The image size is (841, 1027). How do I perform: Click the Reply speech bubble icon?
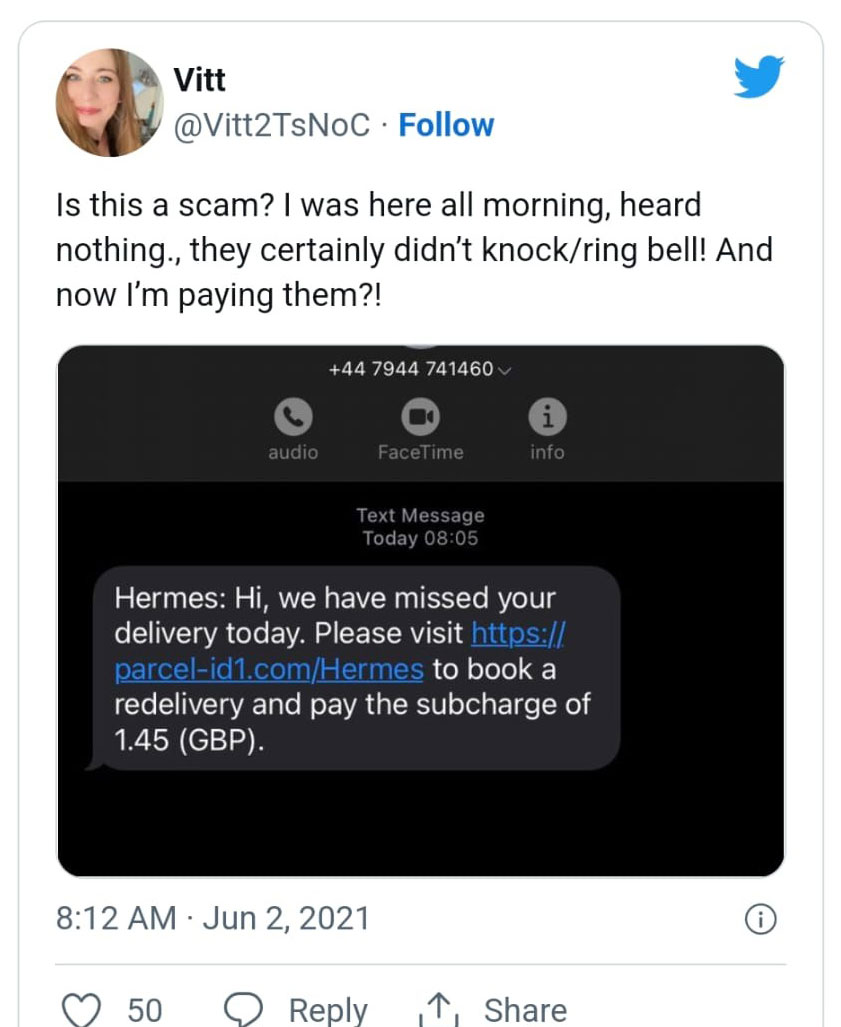click(242, 1008)
